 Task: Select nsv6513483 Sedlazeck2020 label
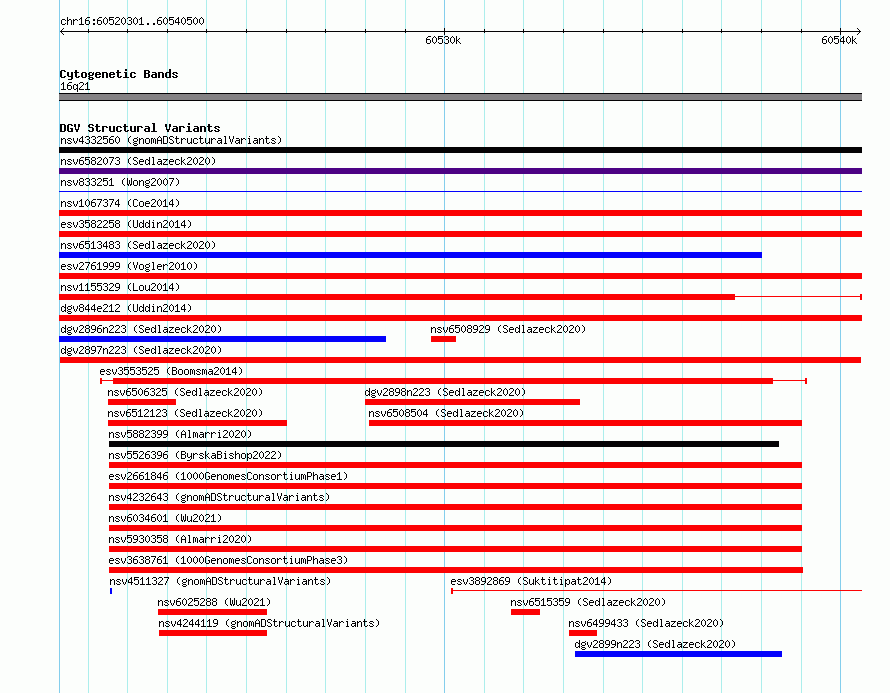138,245
